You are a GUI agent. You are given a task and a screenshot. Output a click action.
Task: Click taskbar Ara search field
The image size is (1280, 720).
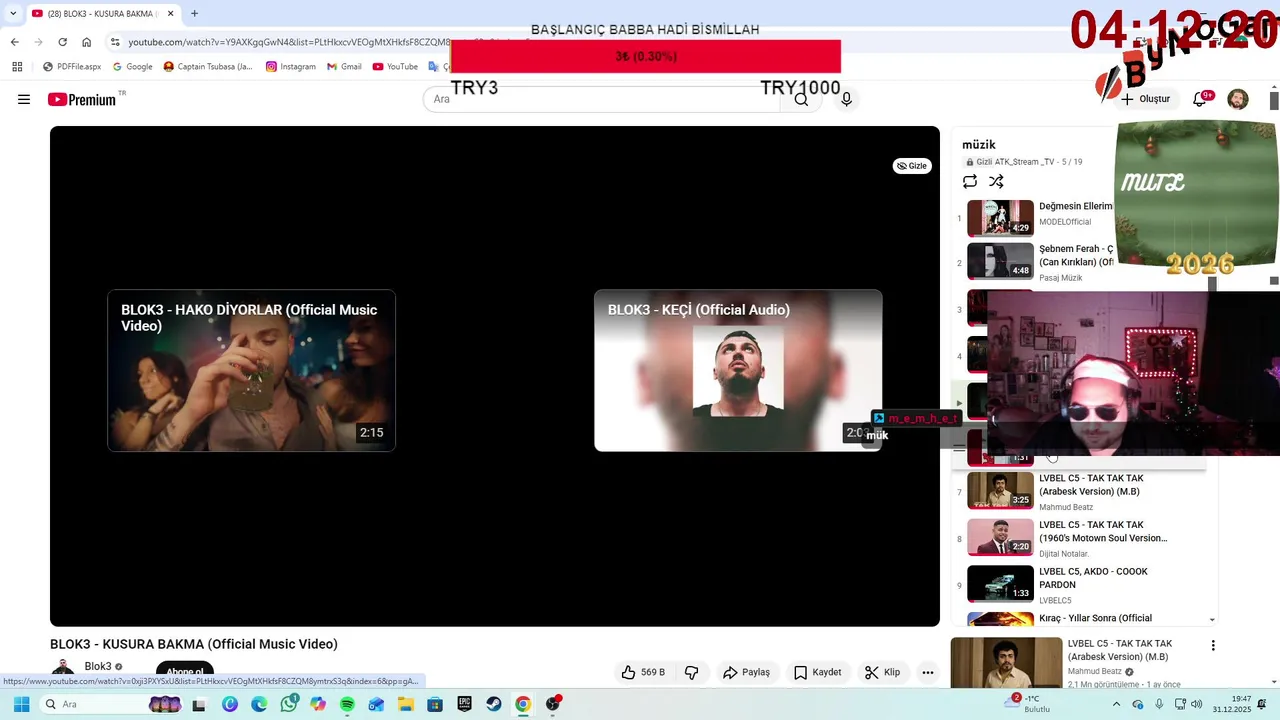[112, 704]
